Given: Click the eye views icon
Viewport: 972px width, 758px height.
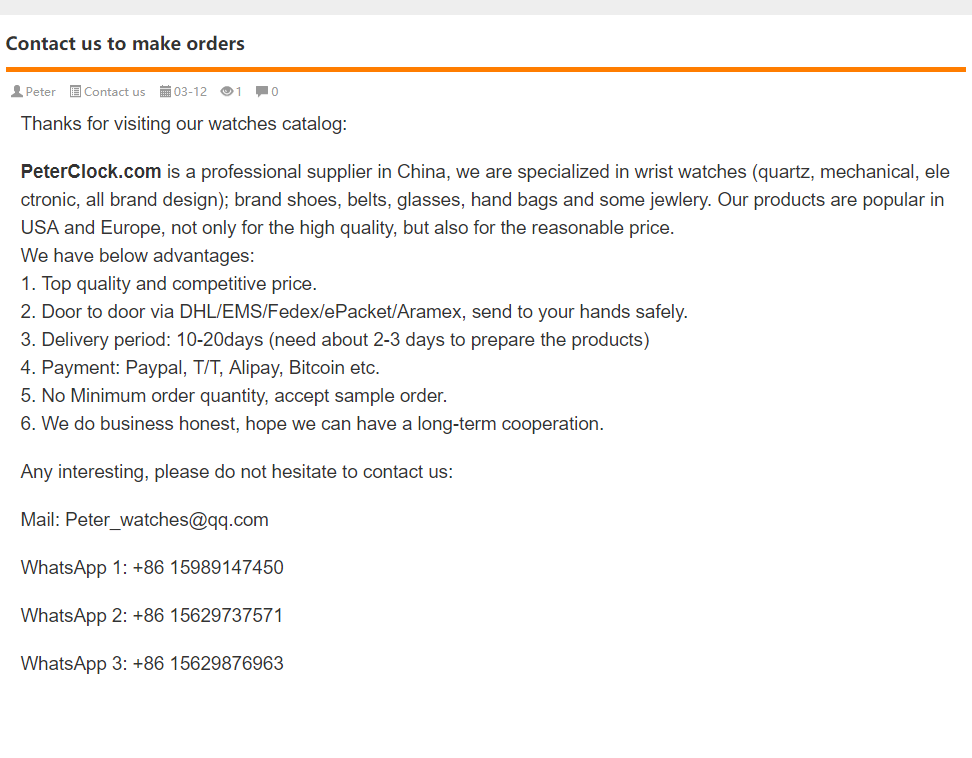Looking at the screenshot, I should point(227,92).
